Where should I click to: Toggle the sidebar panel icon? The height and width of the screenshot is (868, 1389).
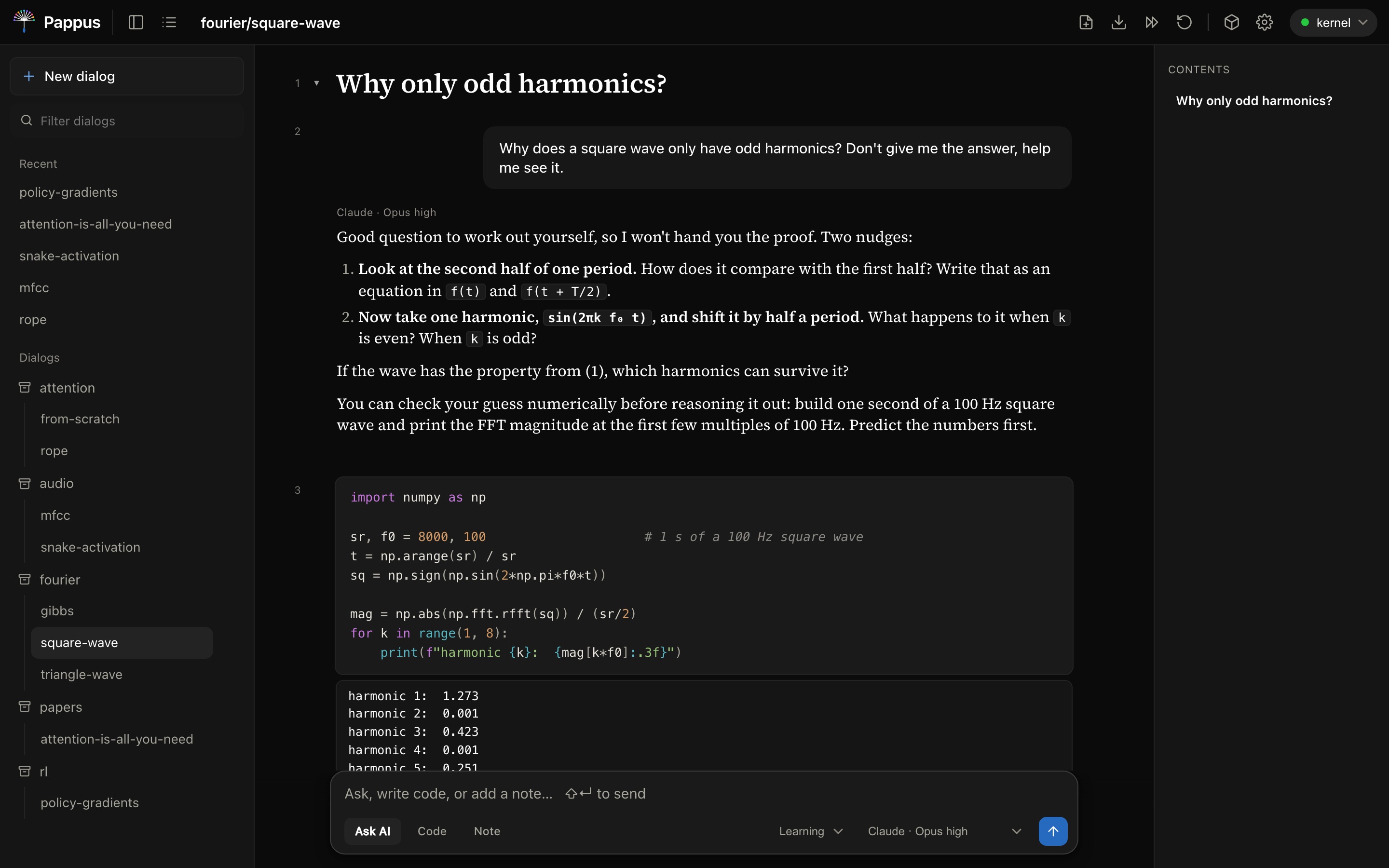click(x=136, y=22)
